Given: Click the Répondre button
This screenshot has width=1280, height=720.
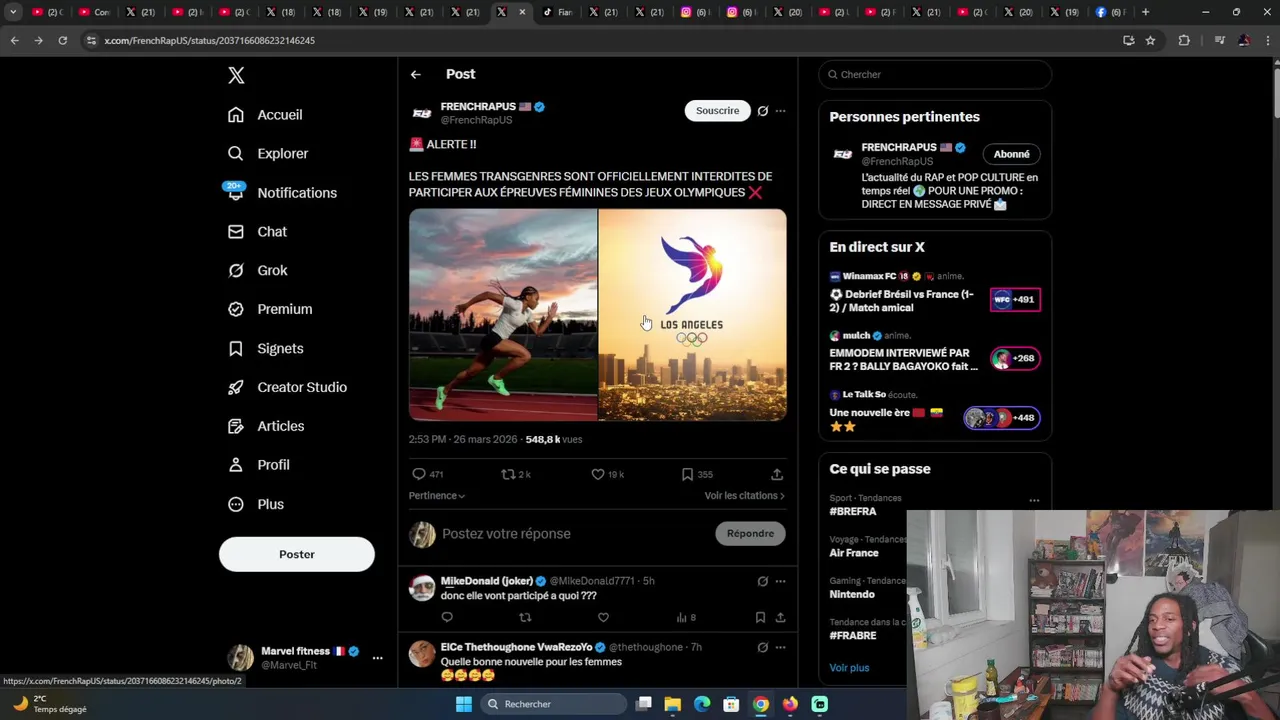Looking at the screenshot, I should coord(750,534).
